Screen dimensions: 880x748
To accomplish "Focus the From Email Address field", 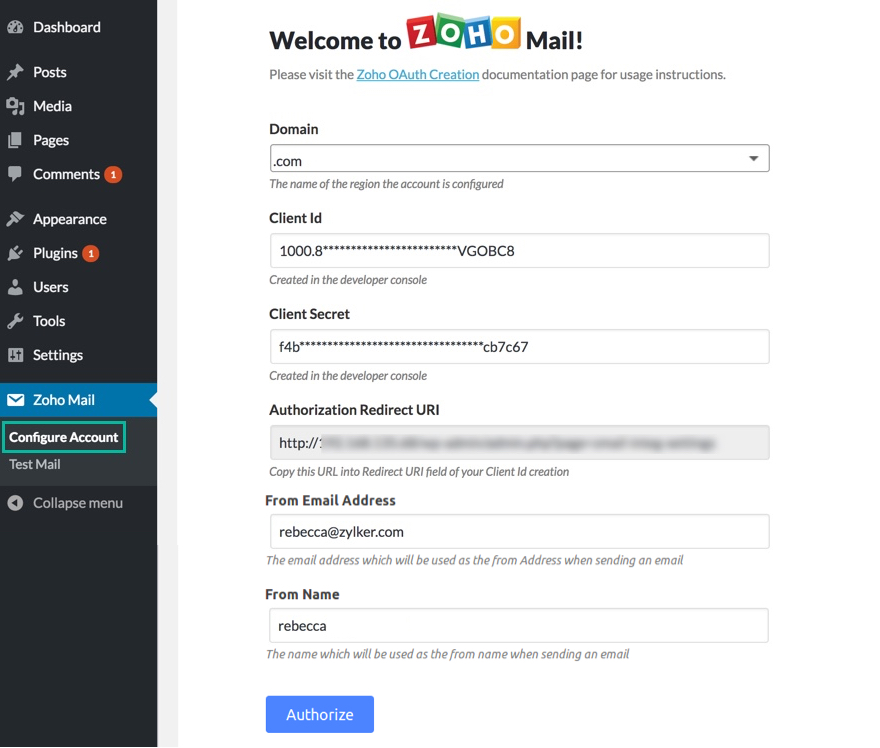I will click(520, 531).
